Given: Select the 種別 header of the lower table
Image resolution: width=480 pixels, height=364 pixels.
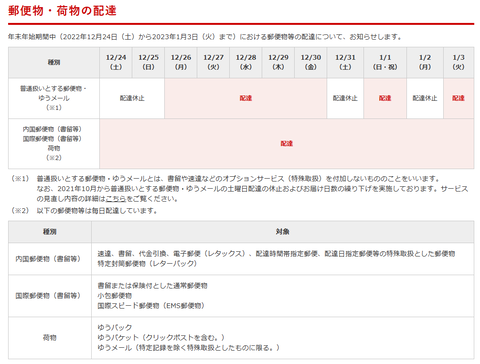Looking at the screenshot, I should (50, 232).
